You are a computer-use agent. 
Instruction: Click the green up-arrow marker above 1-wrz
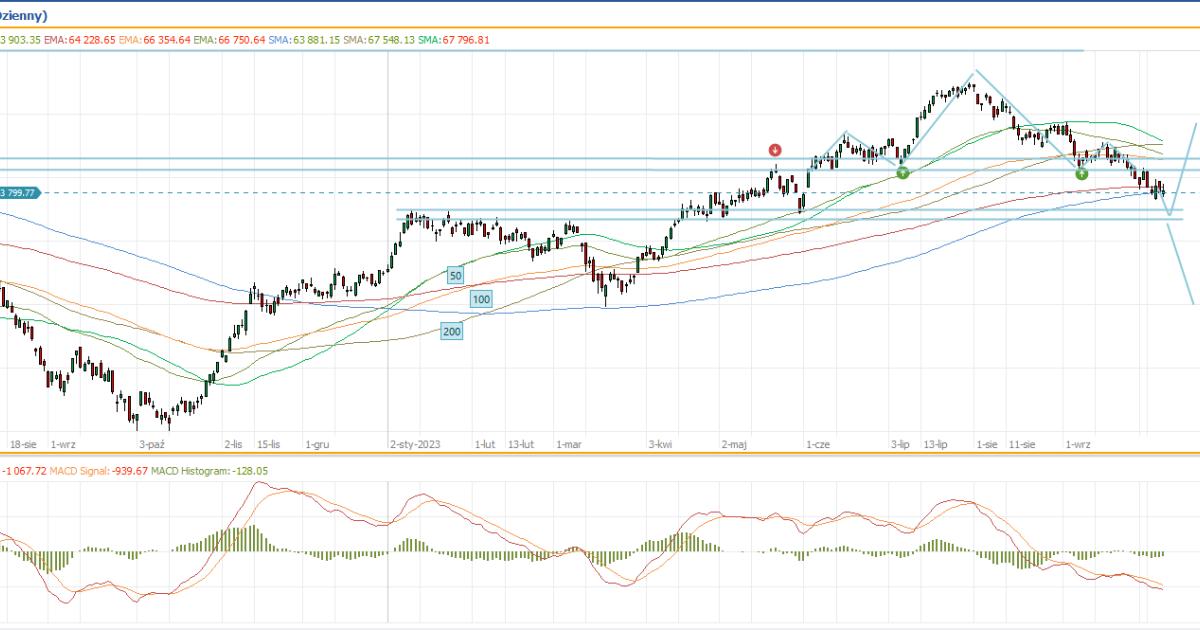coord(1081,174)
